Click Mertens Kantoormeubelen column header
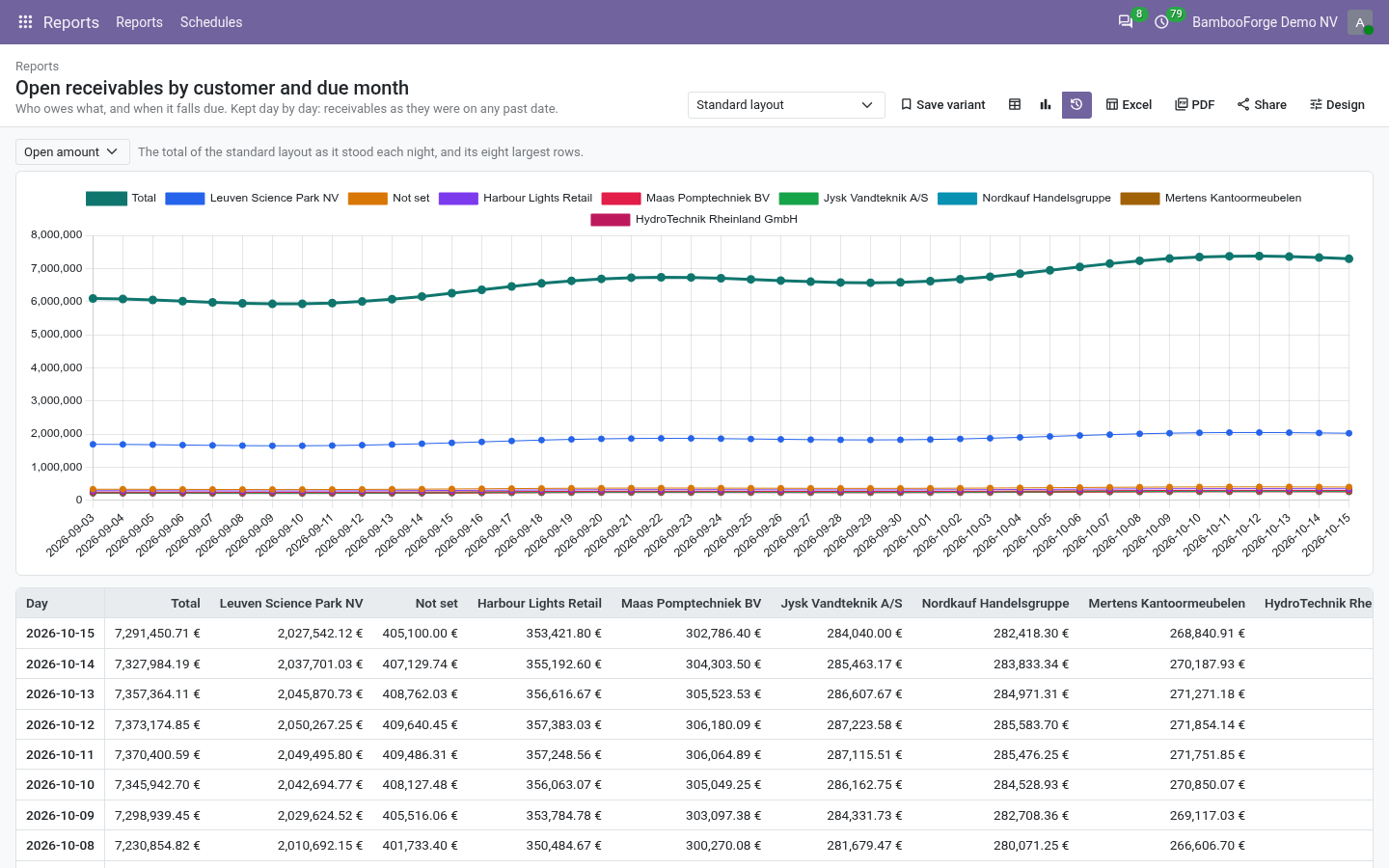1389x868 pixels. click(x=1167, y=604)
